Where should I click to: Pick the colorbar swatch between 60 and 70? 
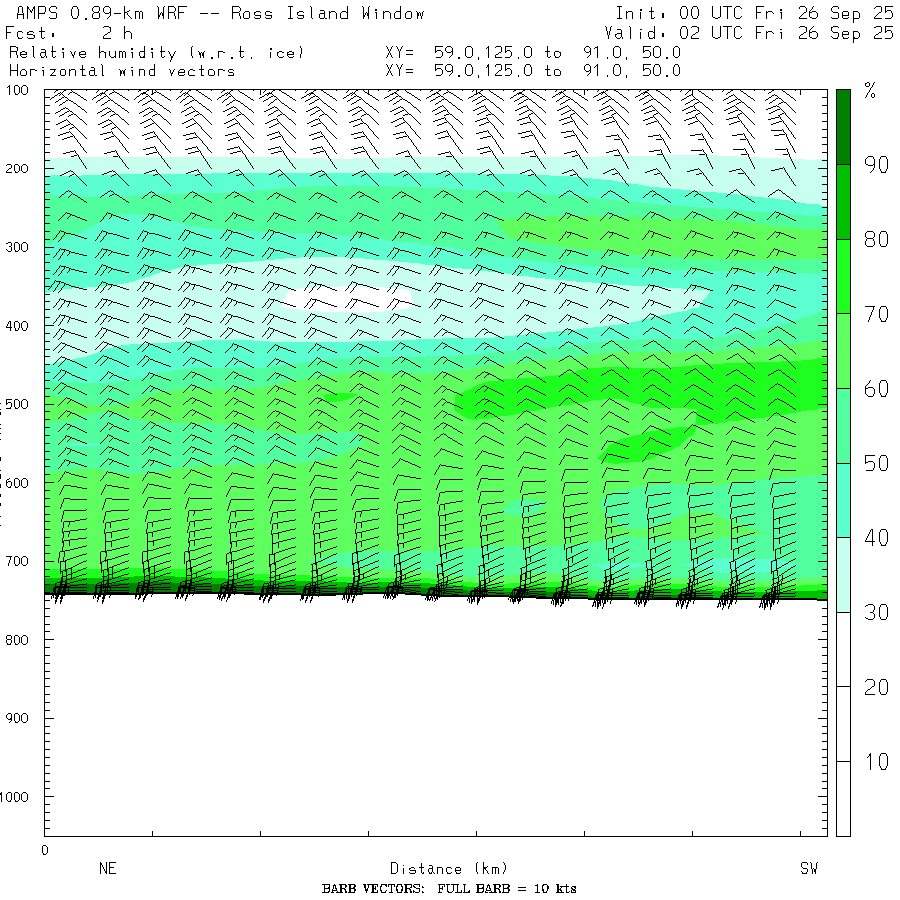(843, 351)
